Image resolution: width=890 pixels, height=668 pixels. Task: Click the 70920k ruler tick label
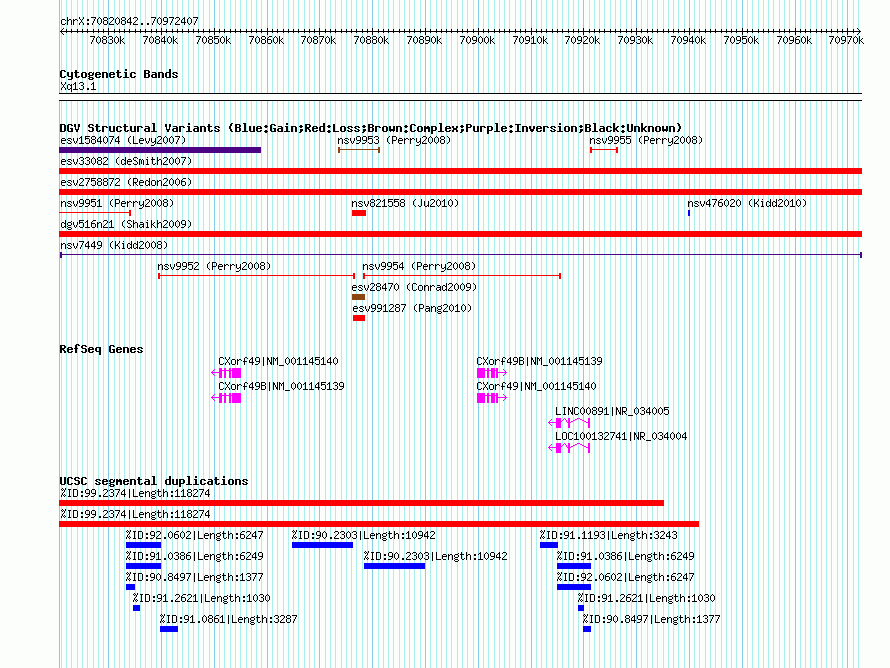(x=582, y=40)
